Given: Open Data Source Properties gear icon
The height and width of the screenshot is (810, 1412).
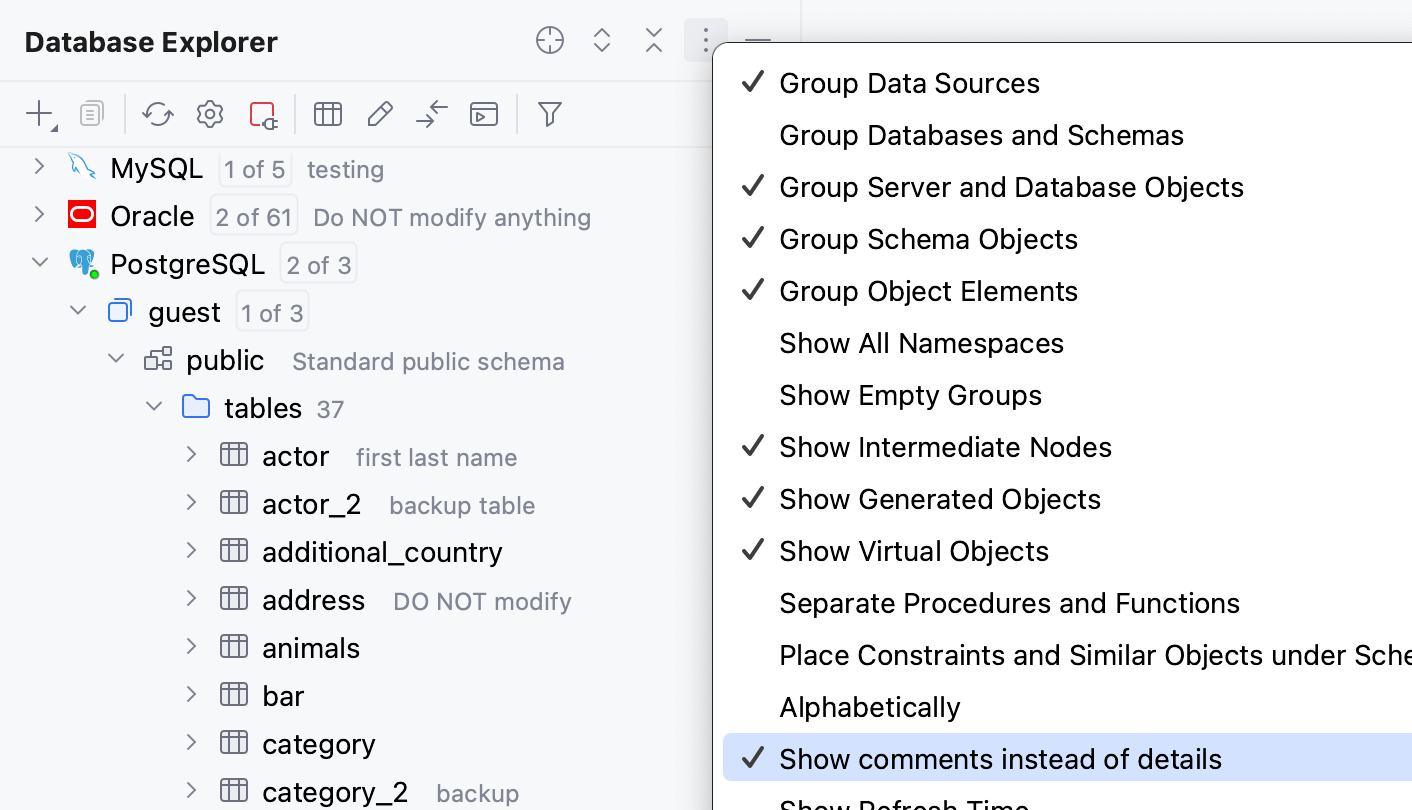Looking at the screenshot, I should click(209, 114).
